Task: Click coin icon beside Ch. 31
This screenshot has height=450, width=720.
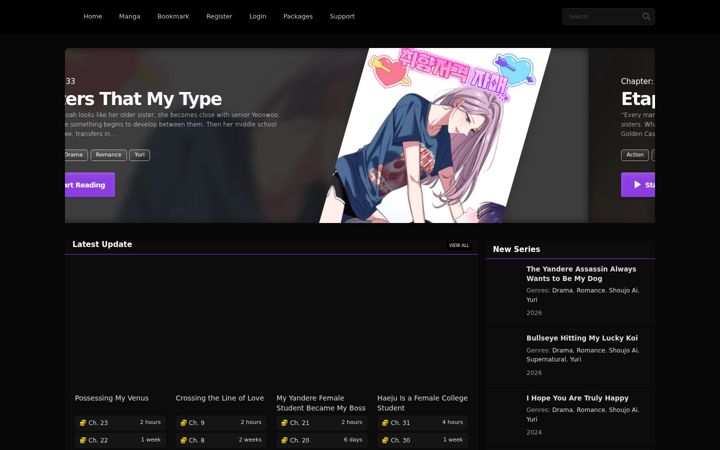Action: pyautogui.click(x=385, y=422)
